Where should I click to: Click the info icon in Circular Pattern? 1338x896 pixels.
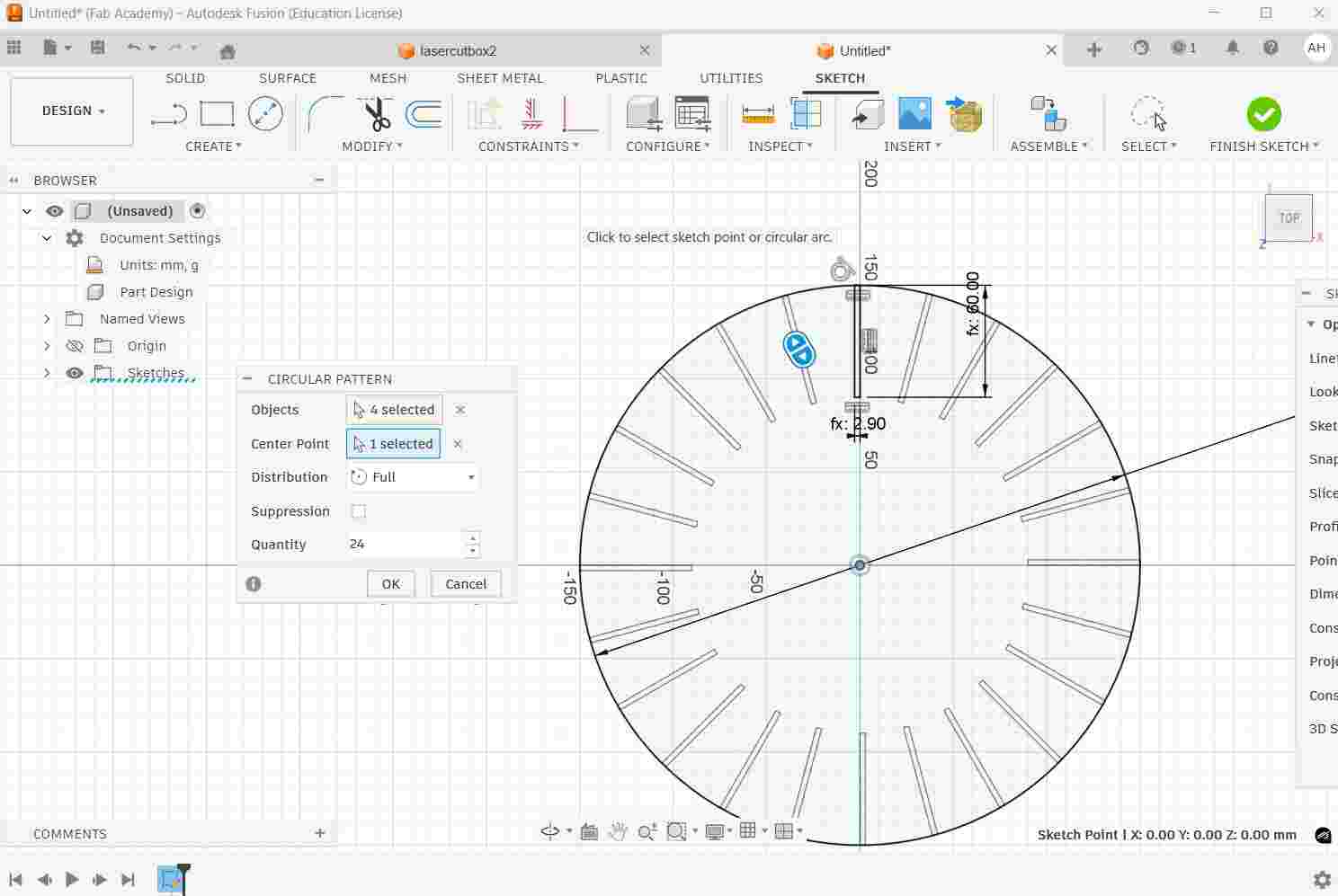pos(254,584)
